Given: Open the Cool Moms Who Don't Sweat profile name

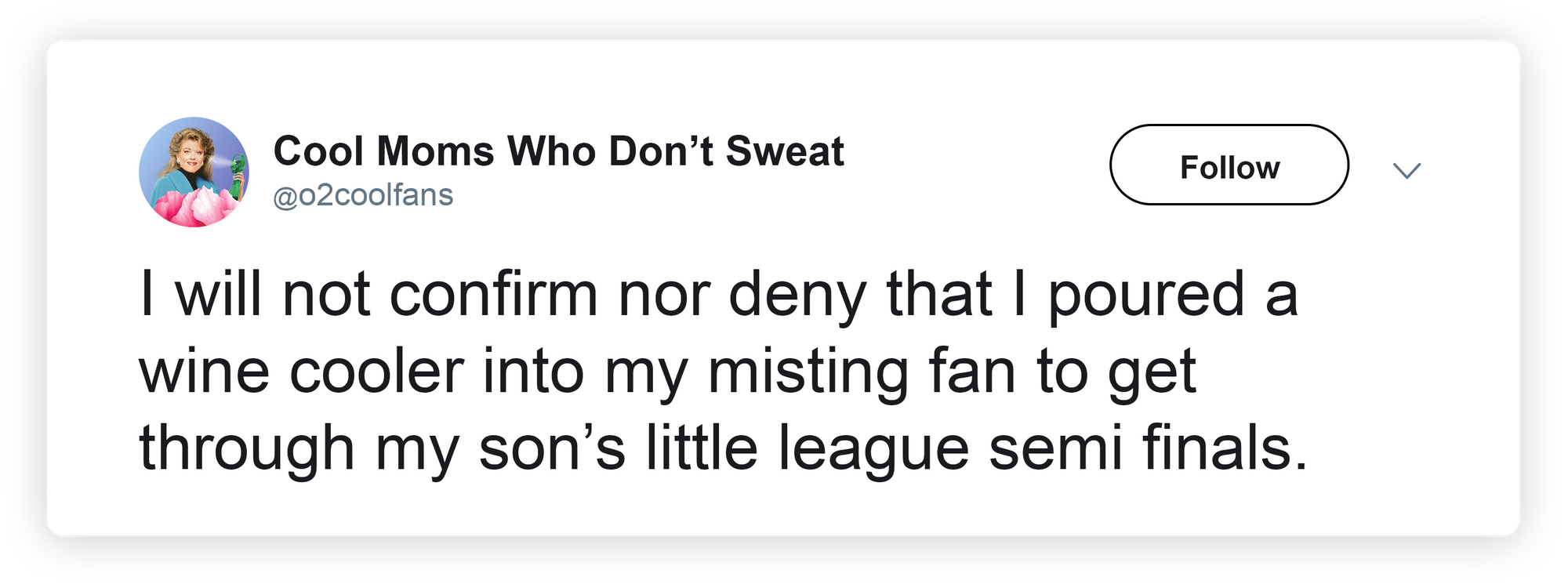Looking at the screenshot, I should tap(558, 151).
